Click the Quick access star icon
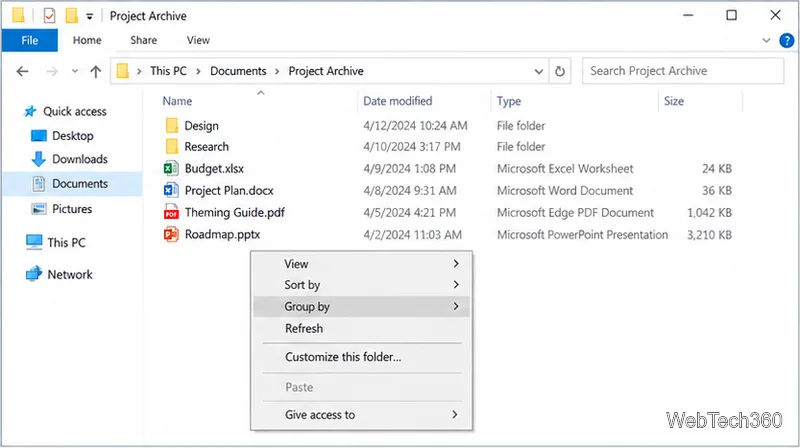The image size is (800, 448). pyautogui.click(x=30, y=111)
